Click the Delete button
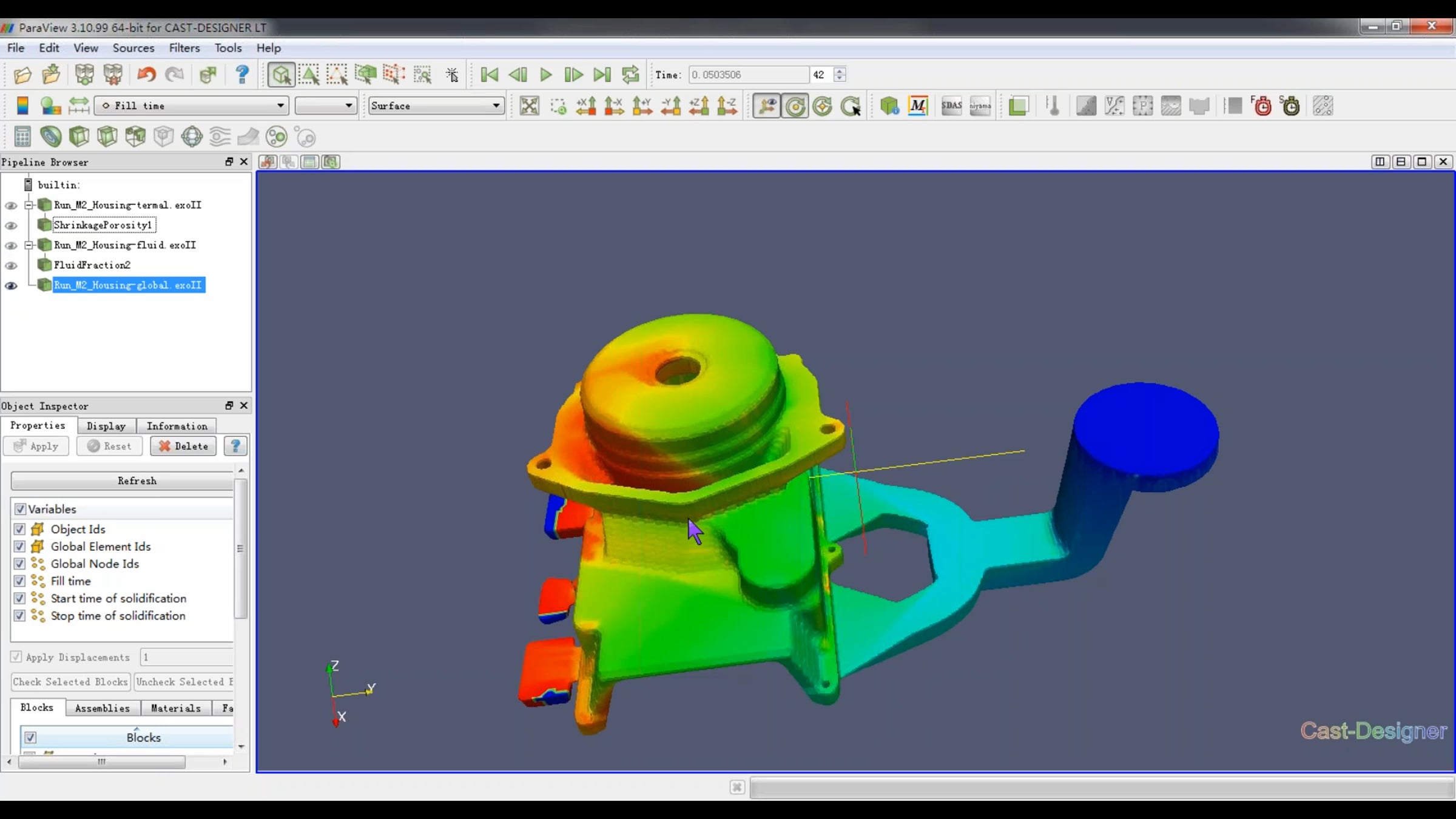The height and width of the screenshot is (819, 1456). 183,446
